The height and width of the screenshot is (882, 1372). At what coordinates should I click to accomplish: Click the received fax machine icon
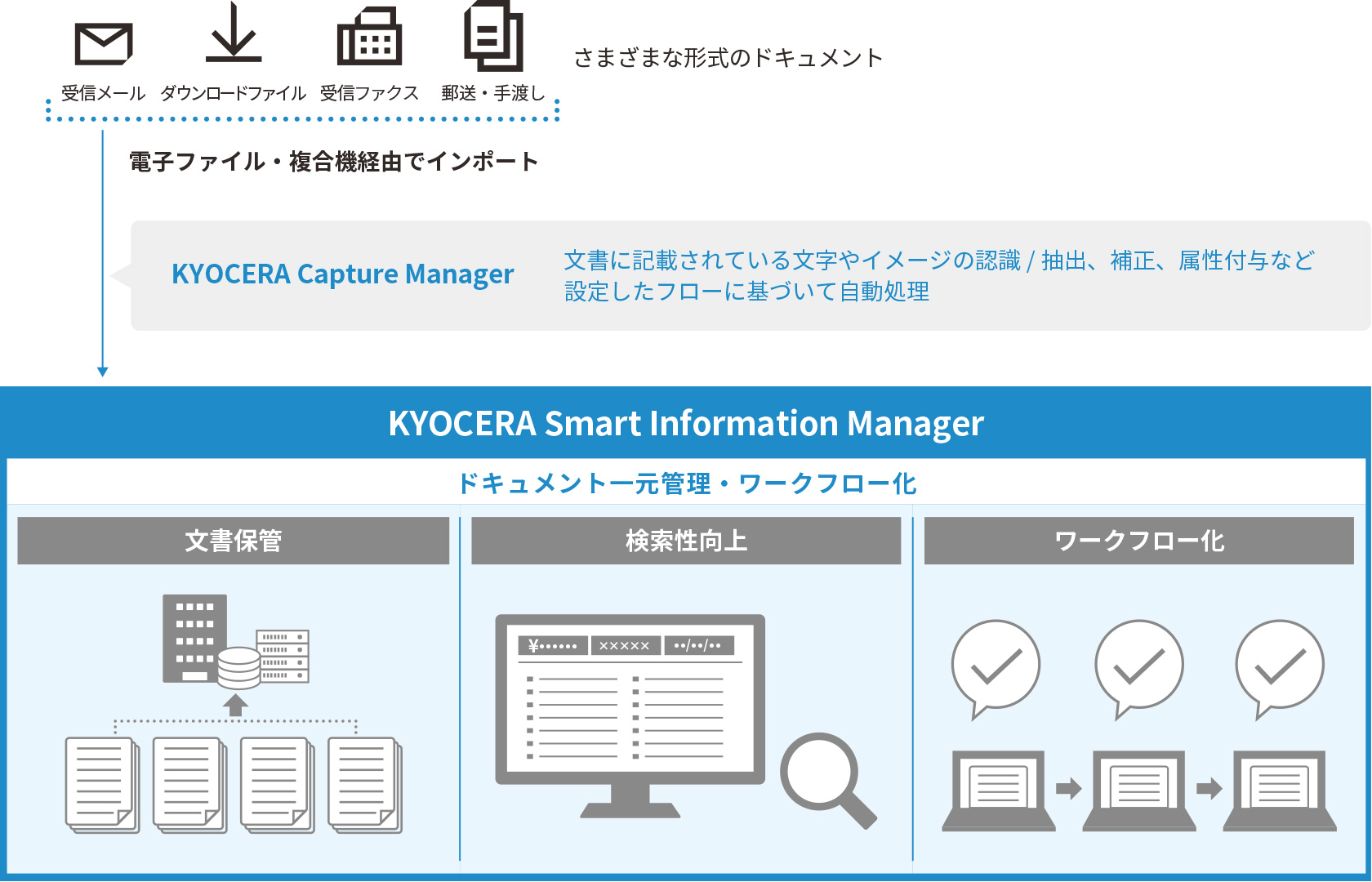pyautogui.click(x=369, y=35)
